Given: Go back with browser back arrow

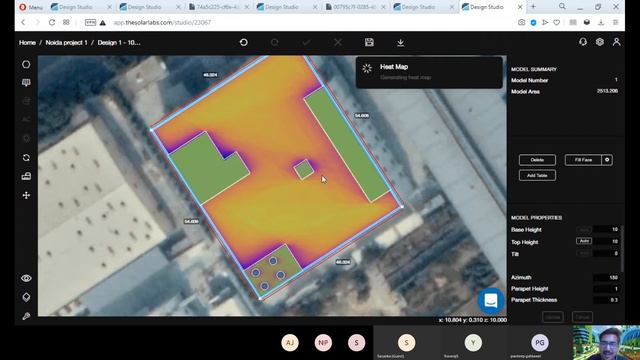Looking at the screenshot, I should (23, 22).
